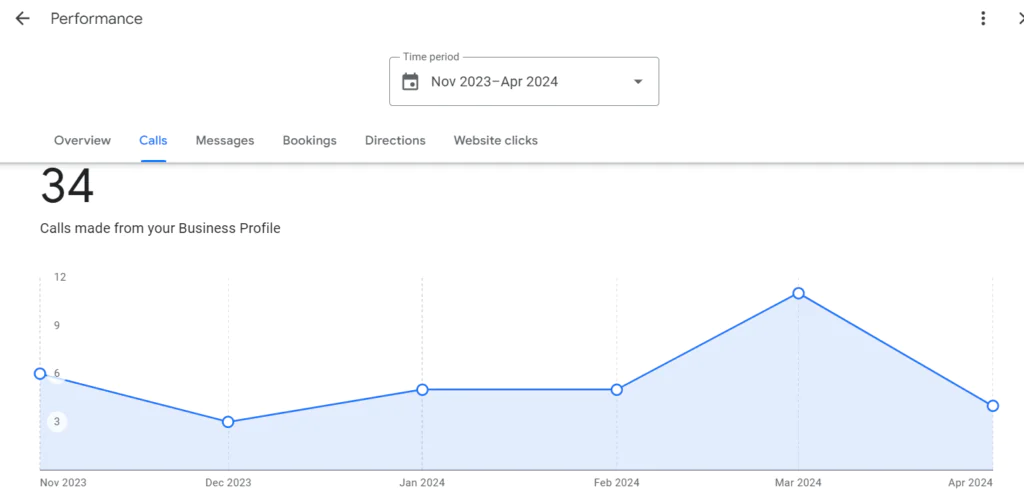Expand the Time period dropdown arrow

(638, 82)
